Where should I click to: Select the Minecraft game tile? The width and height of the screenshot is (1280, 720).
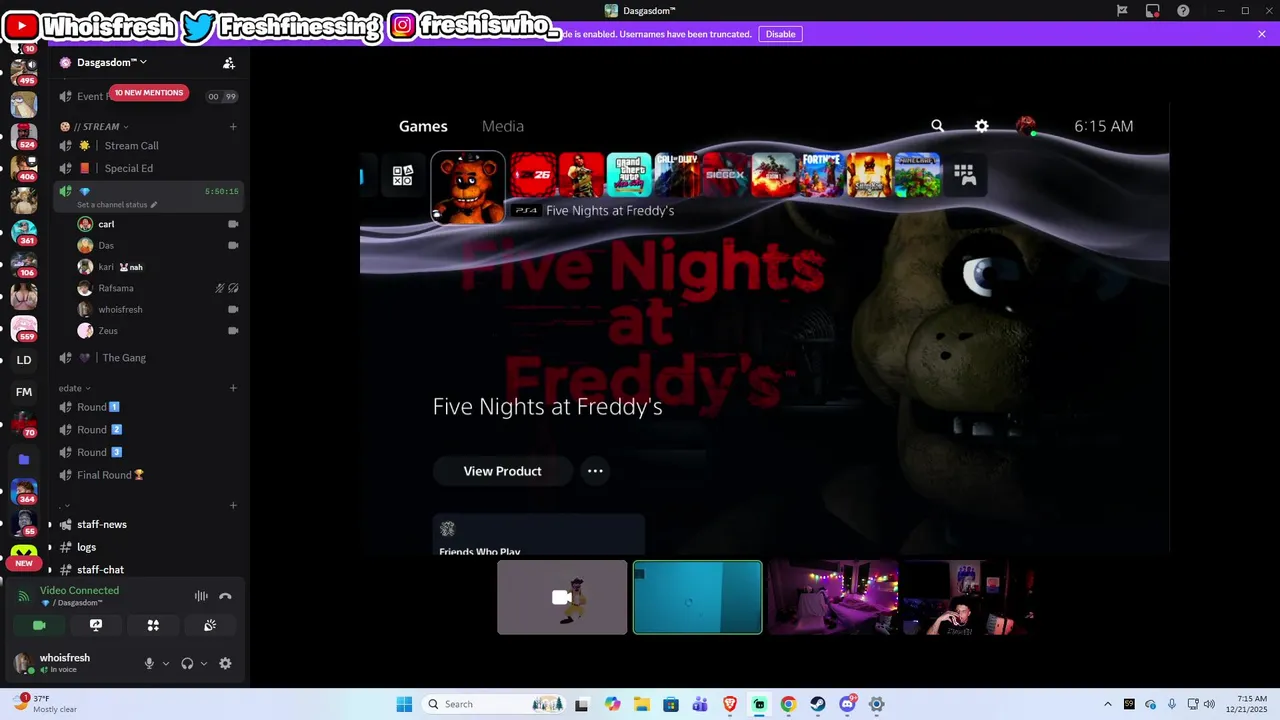pyautogui.click(x=918, y=175)
